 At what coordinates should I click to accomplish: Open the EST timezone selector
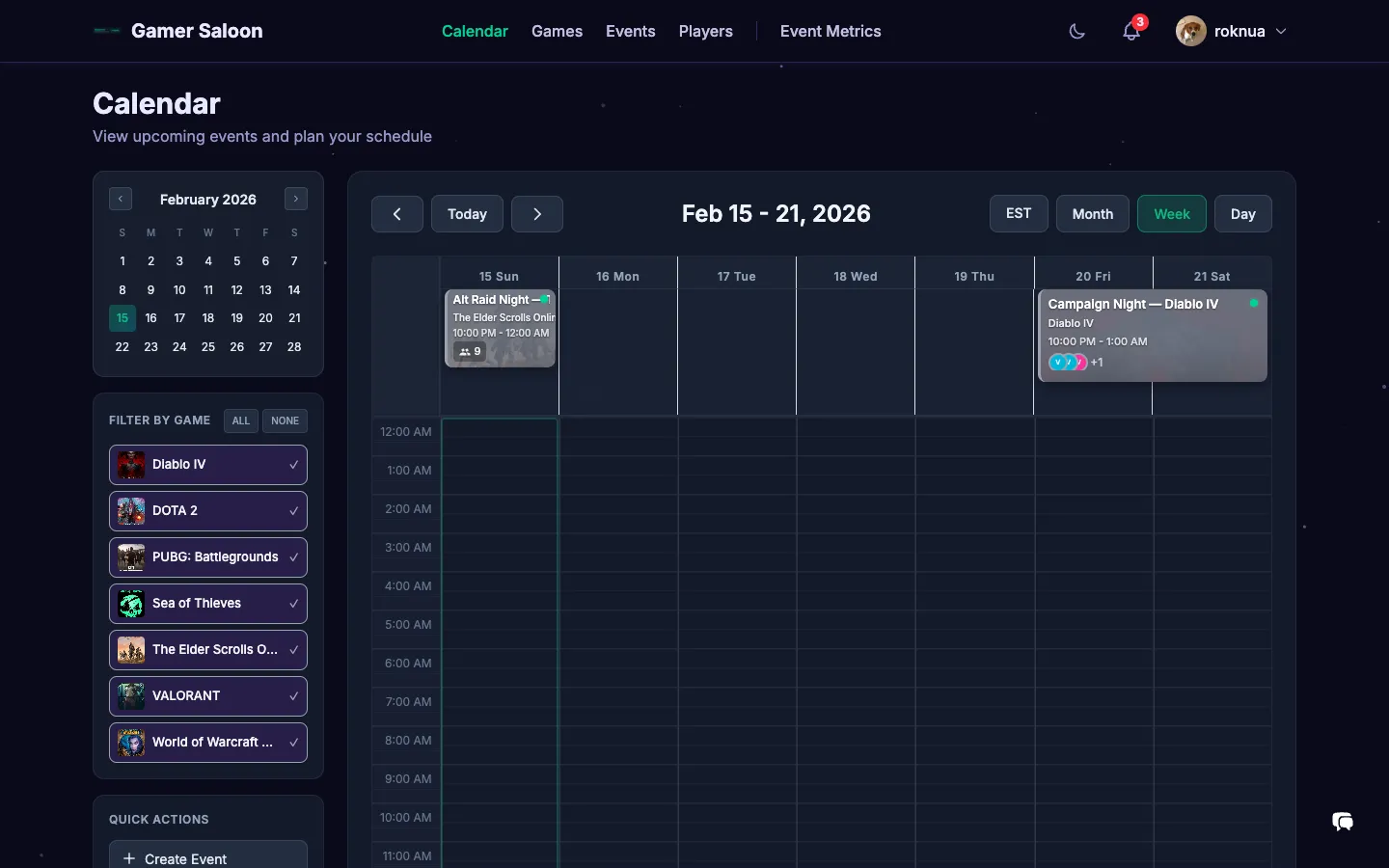[x=1019, y=214]
